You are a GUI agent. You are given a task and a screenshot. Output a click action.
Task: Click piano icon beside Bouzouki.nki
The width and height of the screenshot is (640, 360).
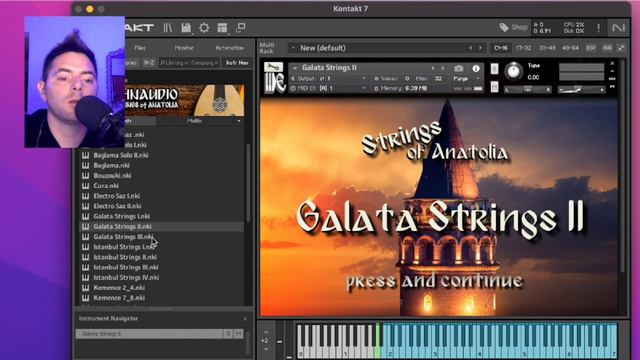click(x=85, y=176)
